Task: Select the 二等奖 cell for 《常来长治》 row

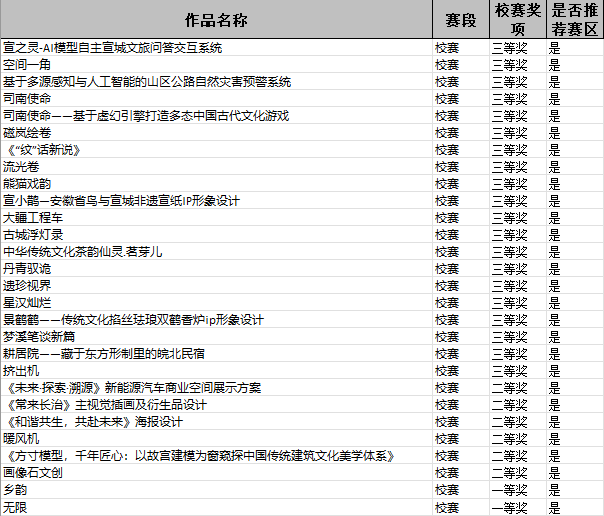Action: tap(509, 405)
